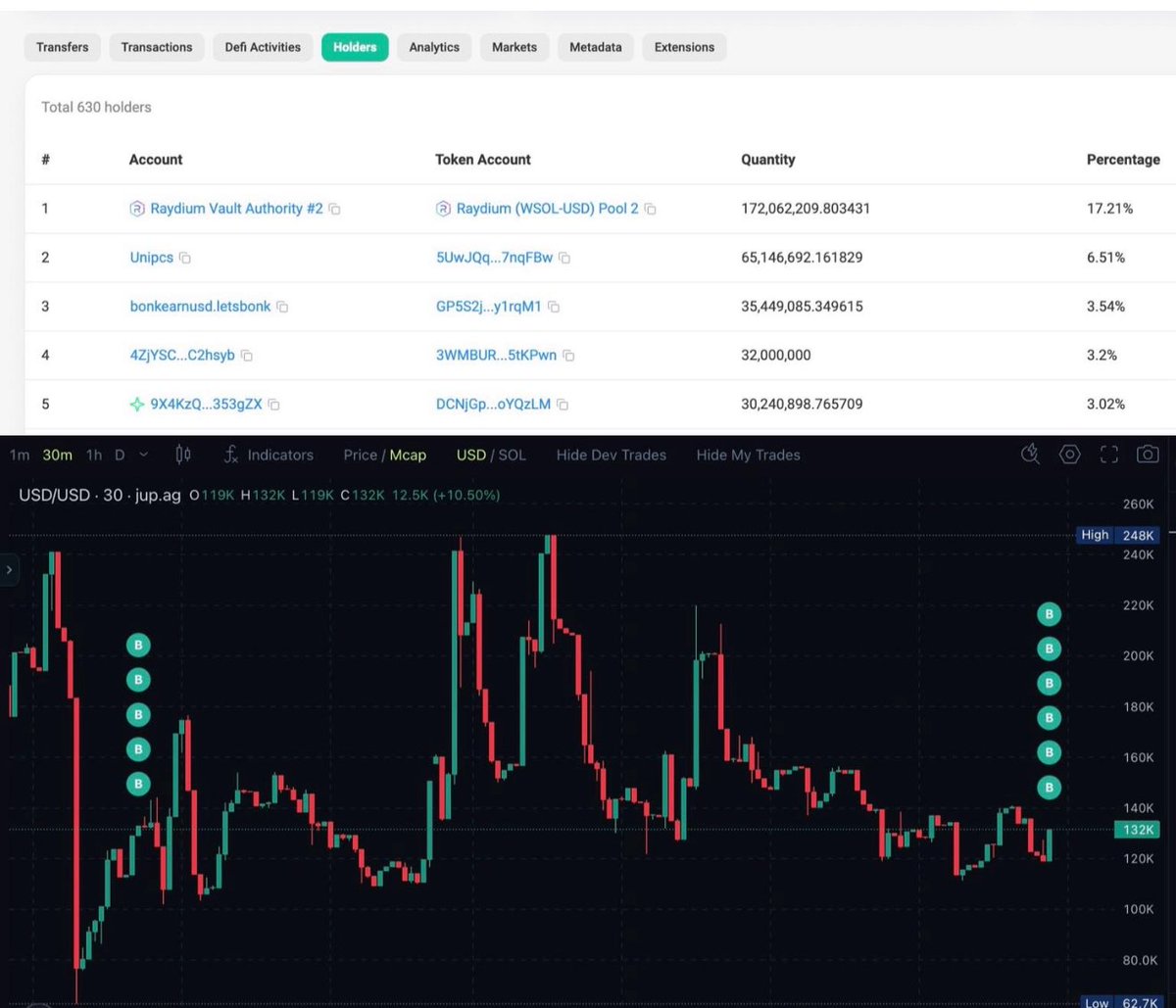Open the 9X4KzQ...353gZX account link
The image size is (1176, 1008).
click(206, 404)
